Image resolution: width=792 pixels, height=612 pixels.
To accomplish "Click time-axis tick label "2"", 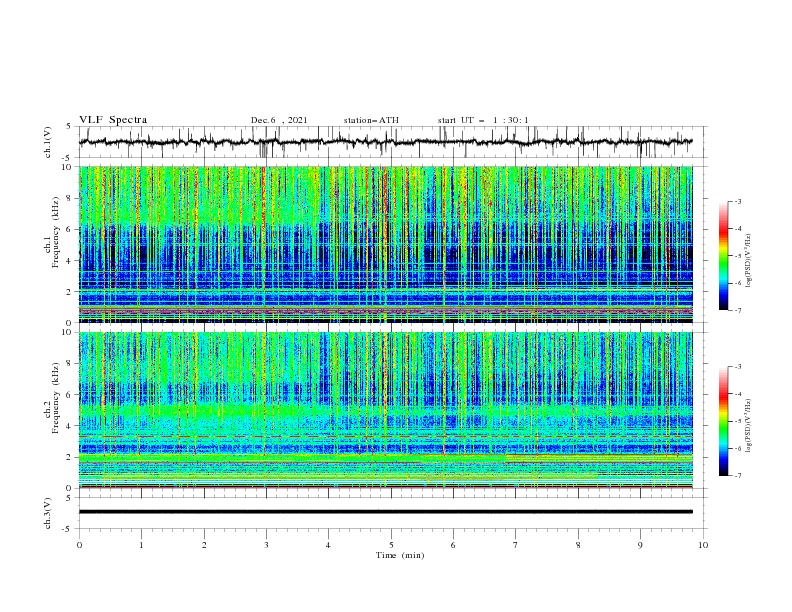I will (204, 545).
